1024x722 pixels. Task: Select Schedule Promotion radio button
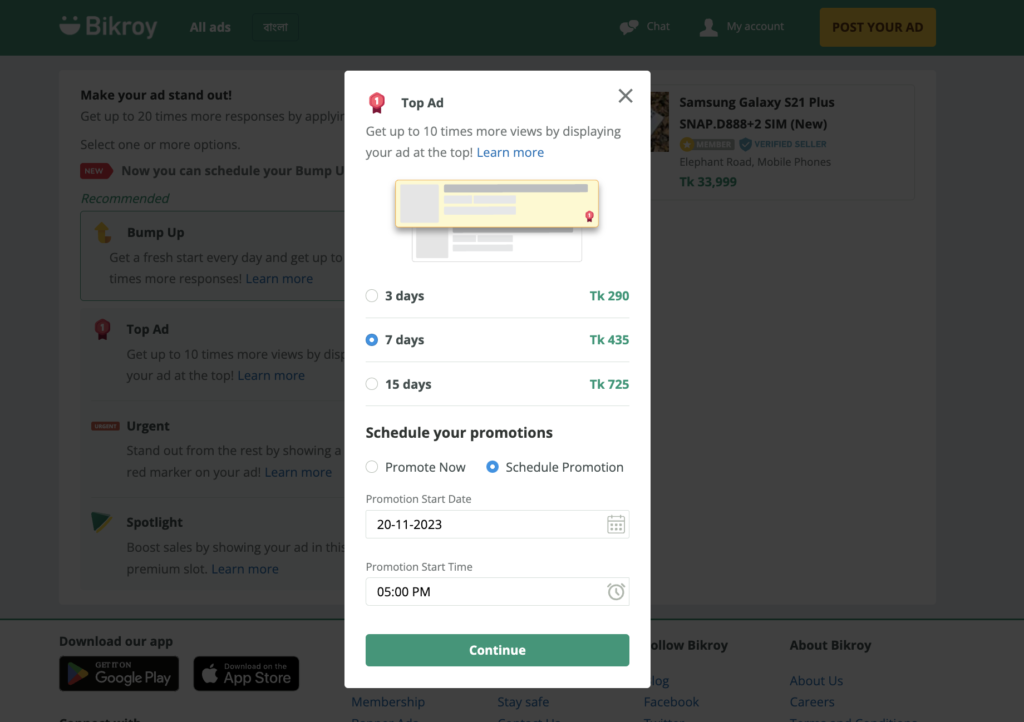coord(492,467)
